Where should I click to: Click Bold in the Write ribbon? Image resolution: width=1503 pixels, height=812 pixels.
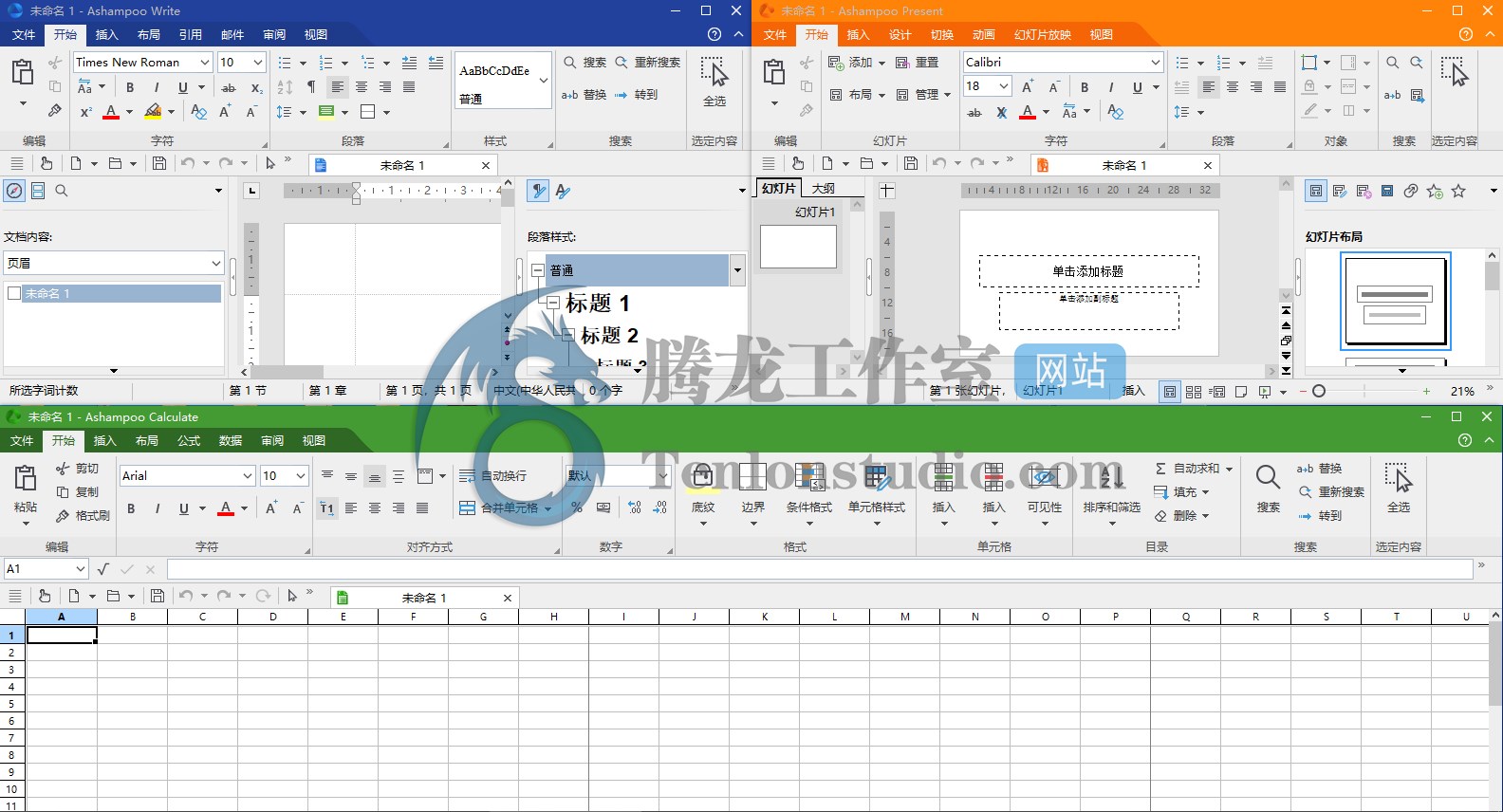(x=130, y=87)
